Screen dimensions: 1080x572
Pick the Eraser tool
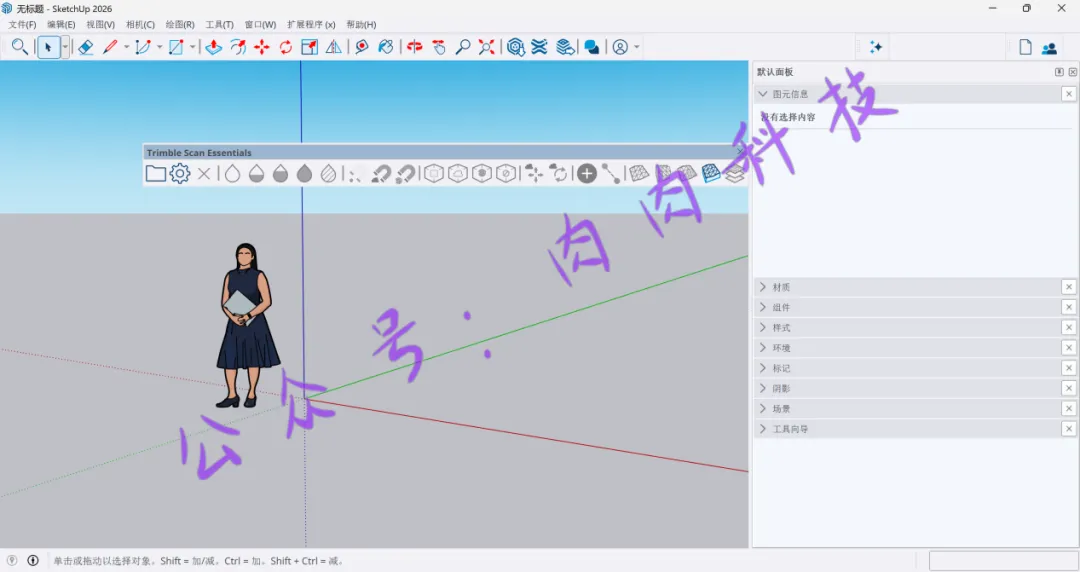coord(85,47)
